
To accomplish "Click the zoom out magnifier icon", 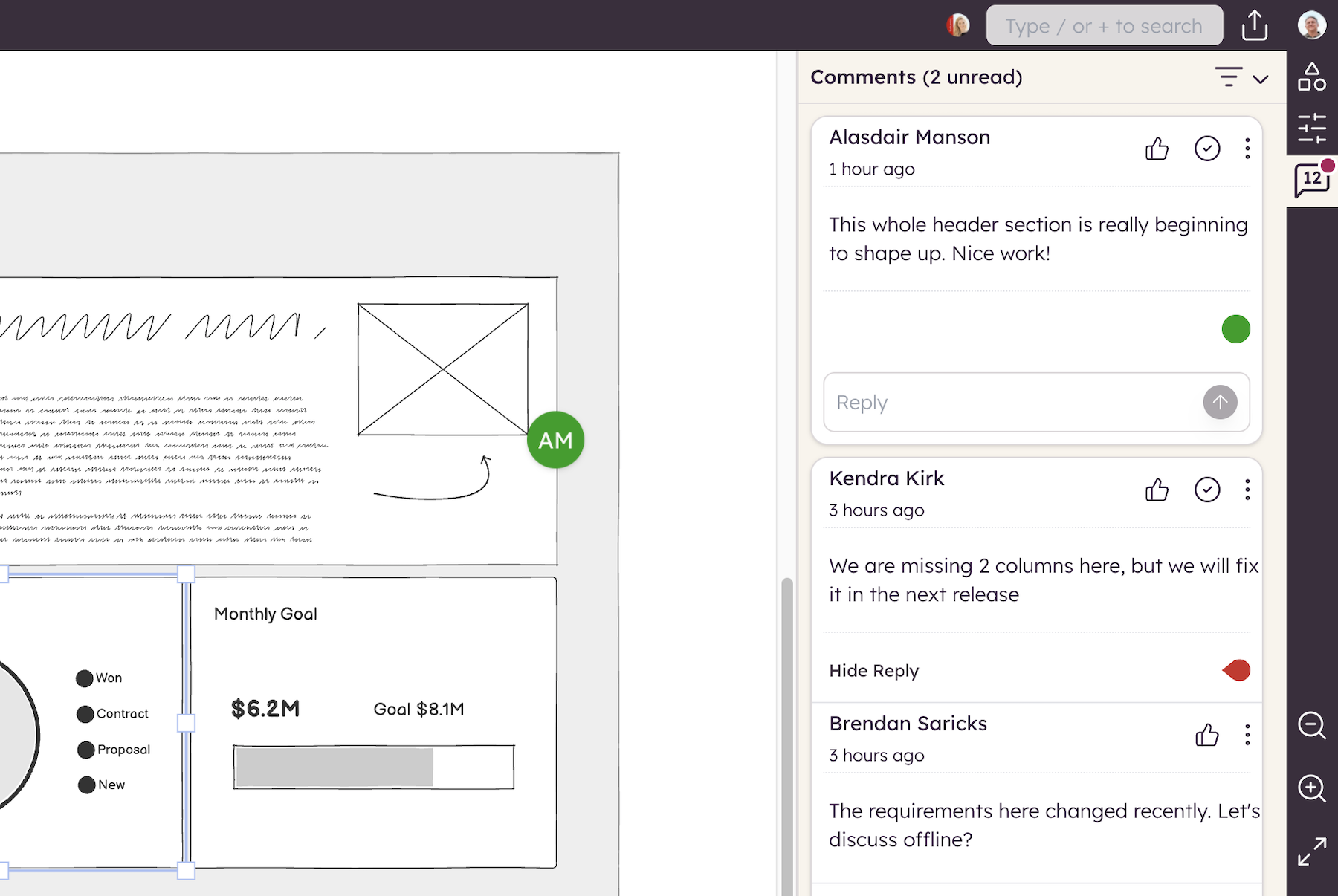I will pyautogui.click(x=1311, y=725).
